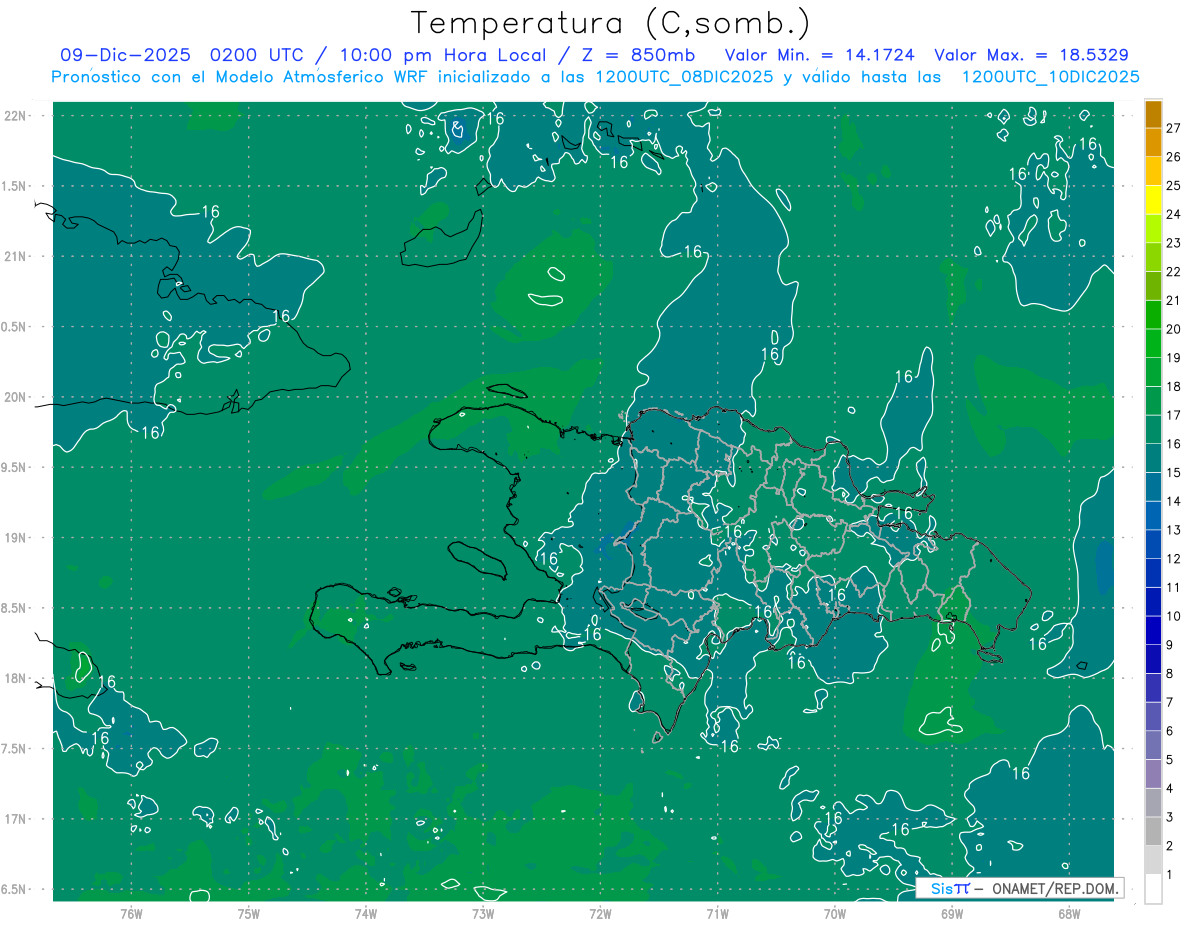This screenshot has width=1200, height=927.
Task: Click the '20N' latitude axis label
Action: click(x=17, y=397)
